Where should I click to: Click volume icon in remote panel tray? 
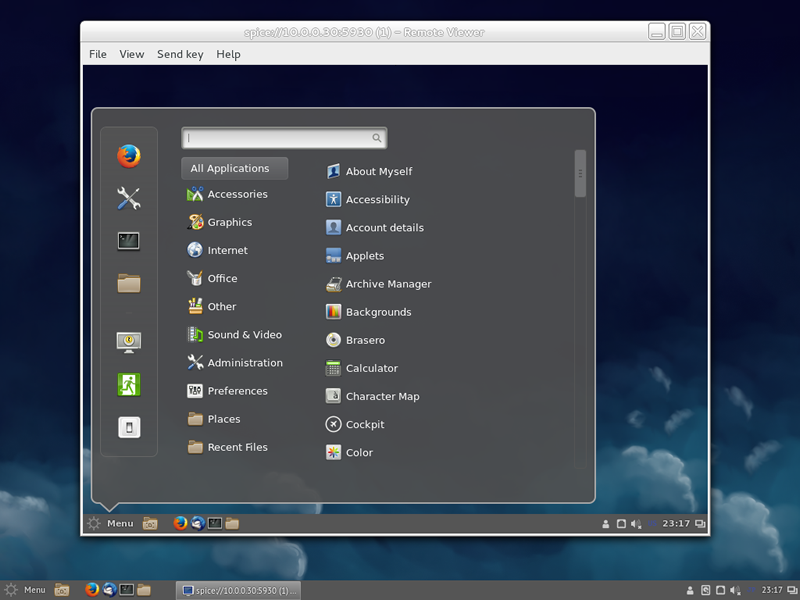[636, 524]
